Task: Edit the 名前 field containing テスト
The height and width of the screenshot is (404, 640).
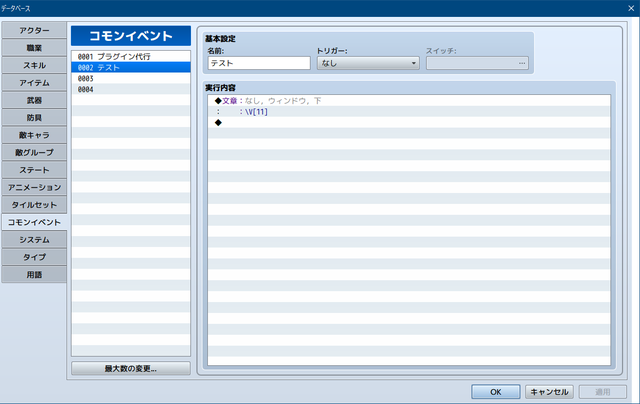Action: (259, 63)
